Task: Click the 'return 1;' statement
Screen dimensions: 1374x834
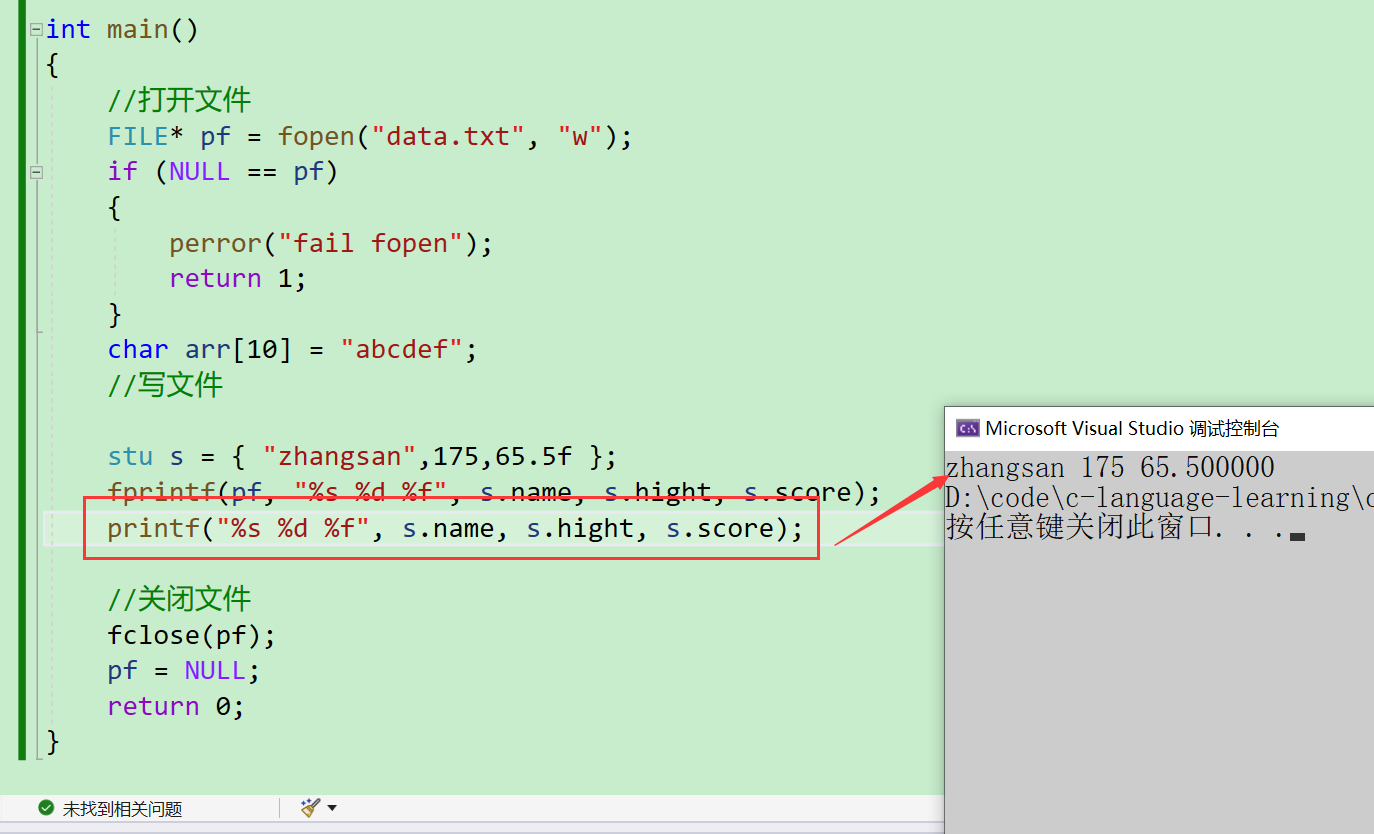Action: click(x=237, y=278)
